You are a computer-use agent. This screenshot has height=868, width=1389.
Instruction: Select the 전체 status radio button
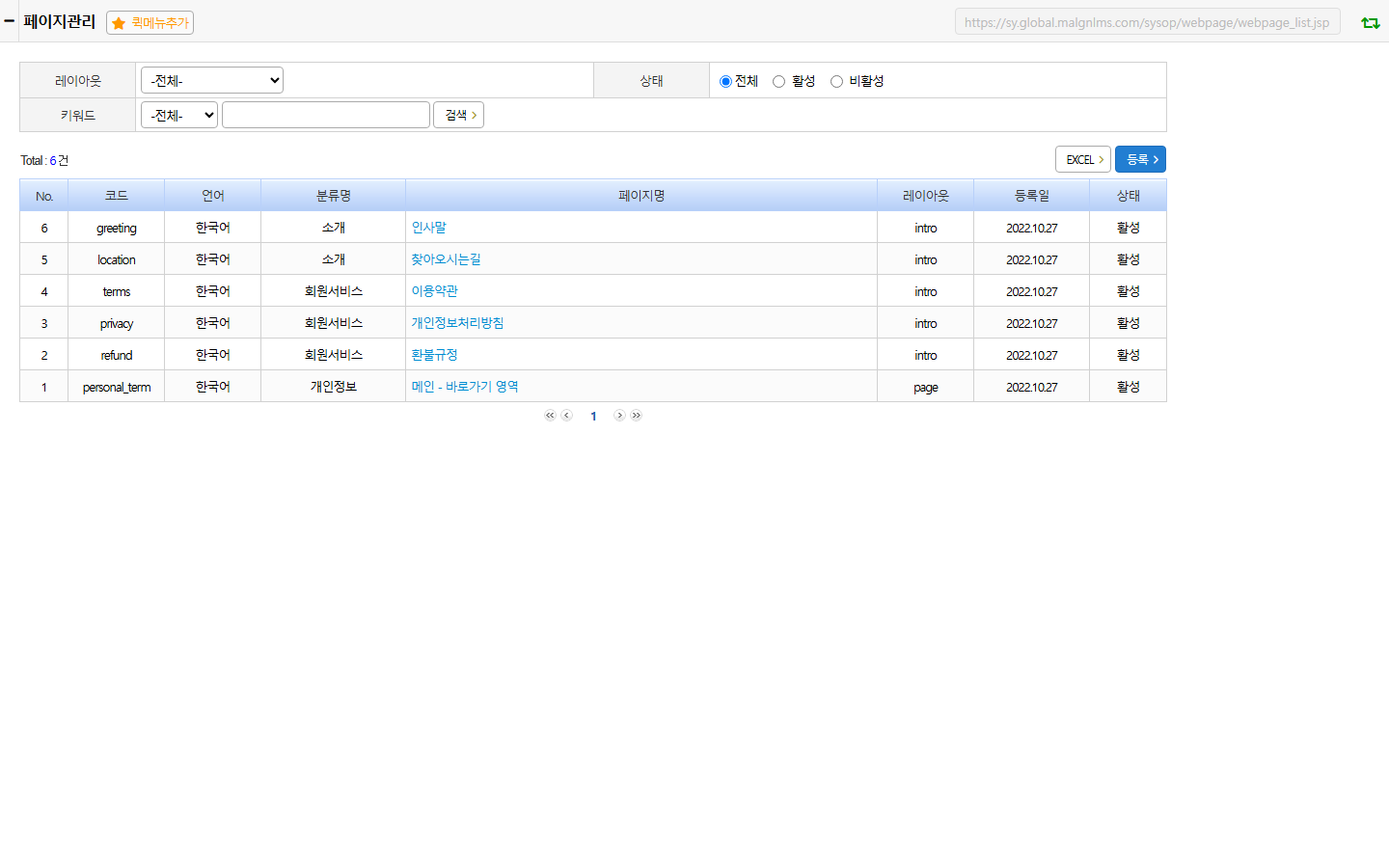[x=725, y=81]
